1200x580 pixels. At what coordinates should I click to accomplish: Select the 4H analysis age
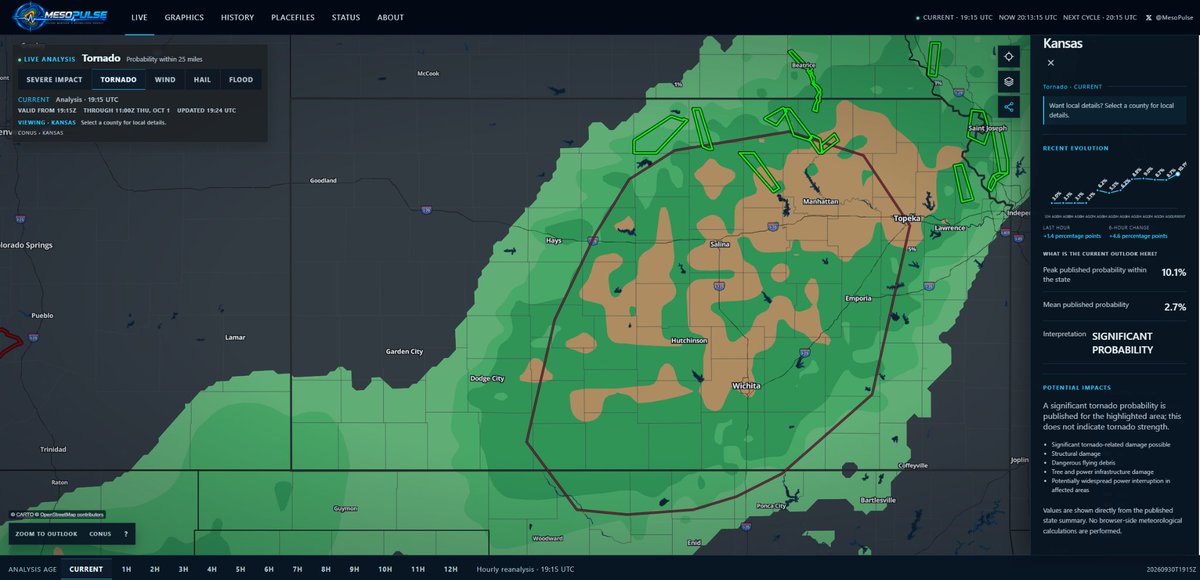(212, 569)
